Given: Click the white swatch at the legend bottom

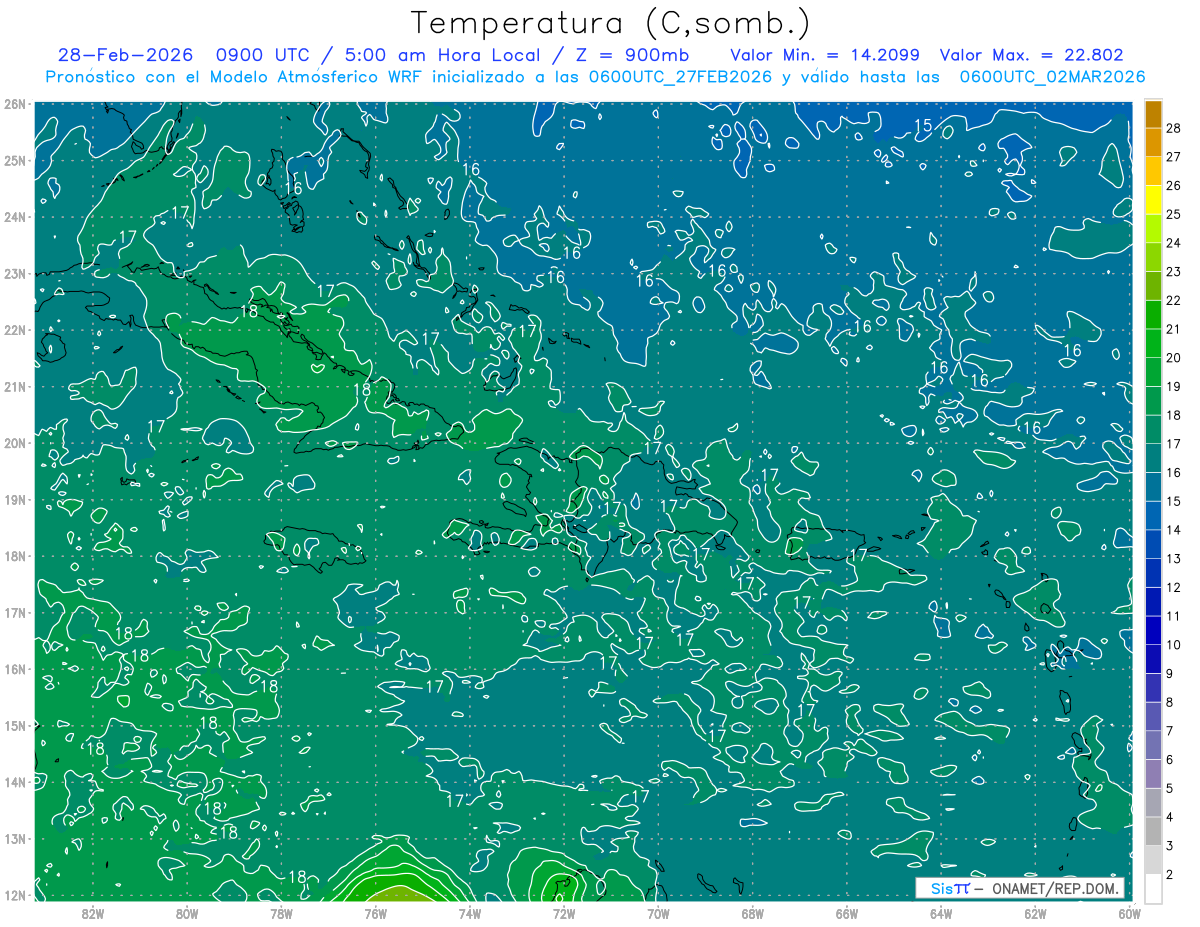Looking at the screenshot, I should (1153, 887).
